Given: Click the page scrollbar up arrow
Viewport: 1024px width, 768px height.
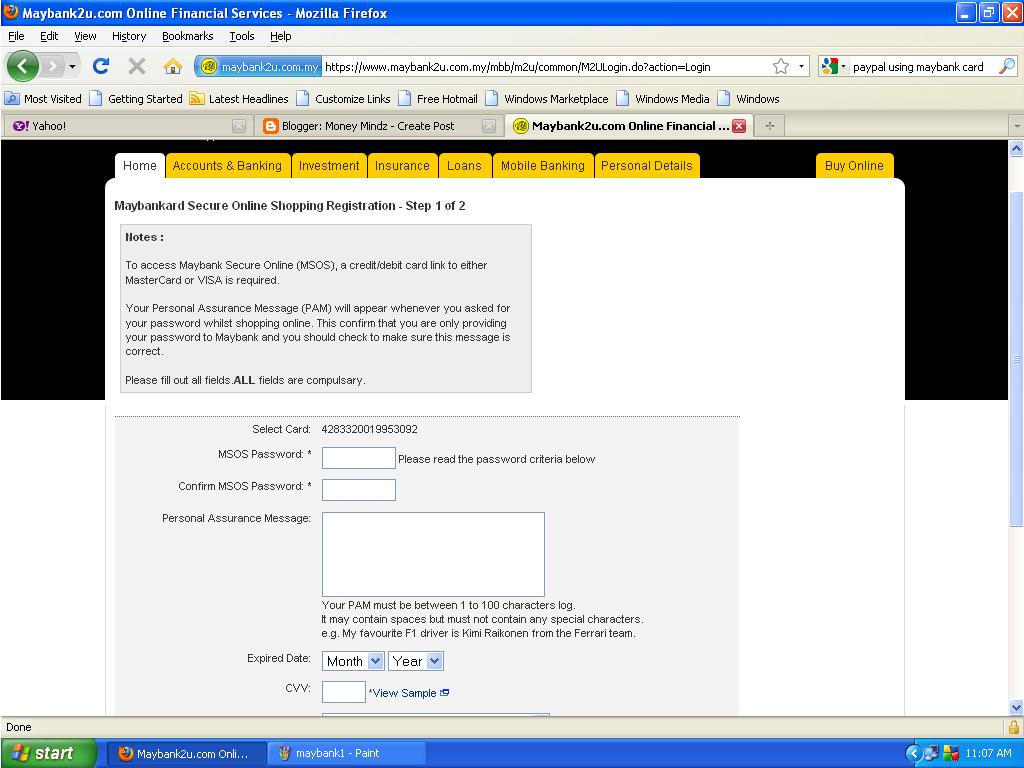Looking at the screenshot, I should coord(1016,148).
